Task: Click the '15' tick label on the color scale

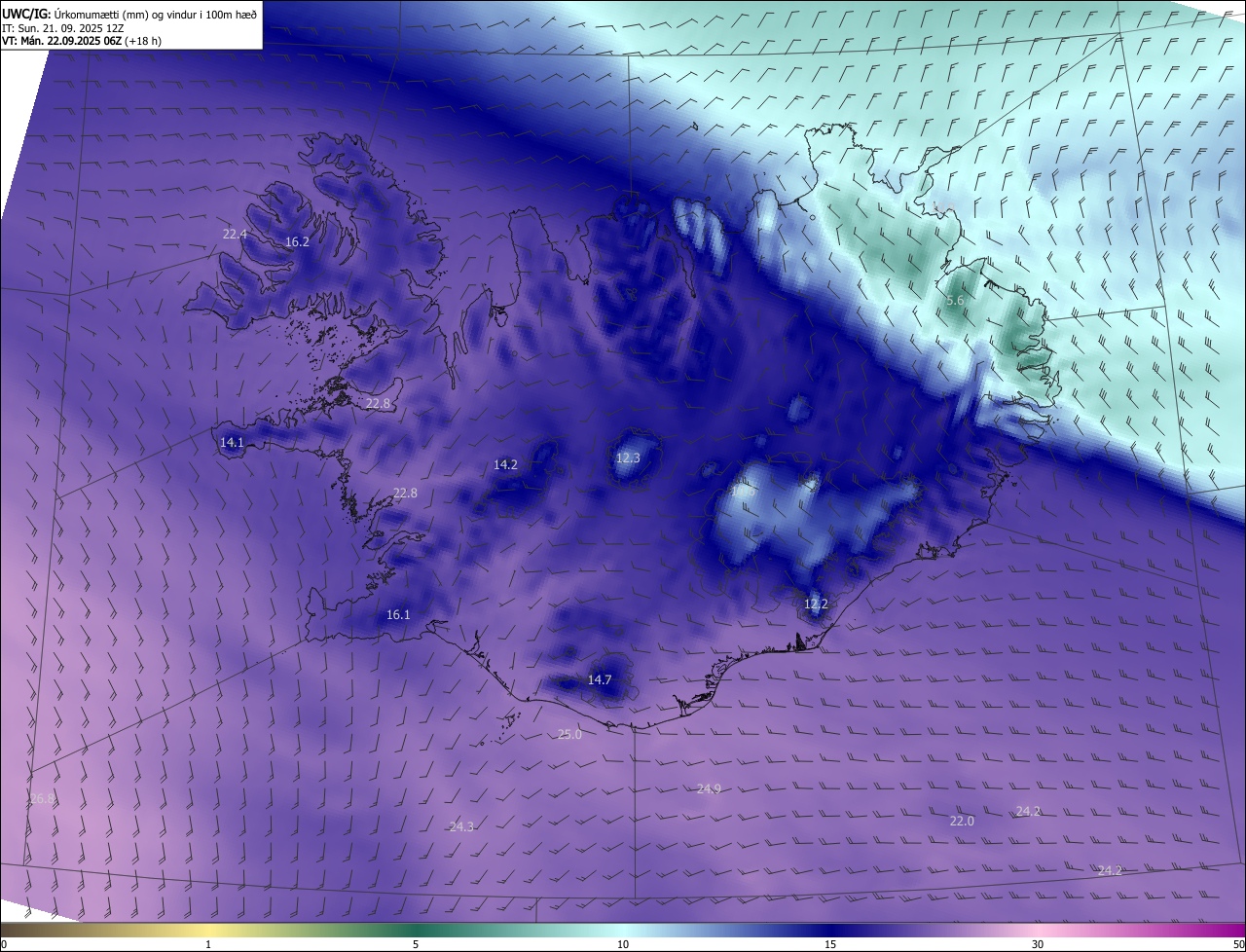Action: [830, 944]
